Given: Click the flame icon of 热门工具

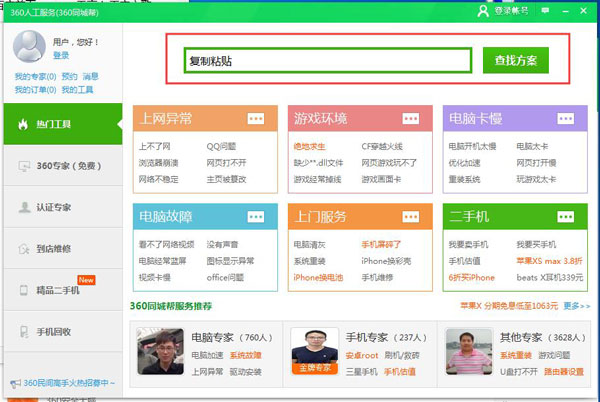Looking at the screenshot, I should 23,124.
